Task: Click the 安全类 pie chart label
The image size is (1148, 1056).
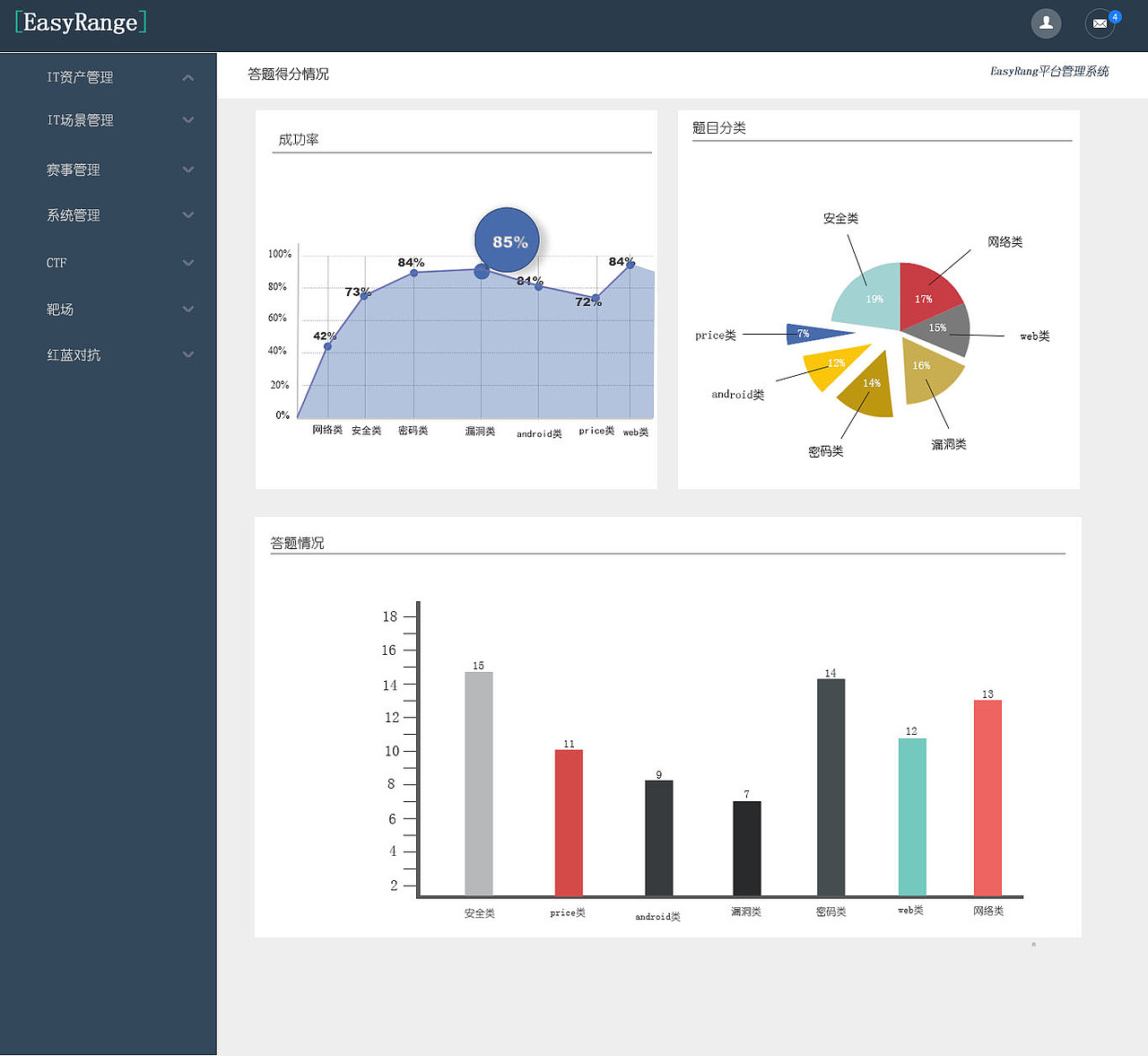Action: pyautogui.click(x=840, y=218)
